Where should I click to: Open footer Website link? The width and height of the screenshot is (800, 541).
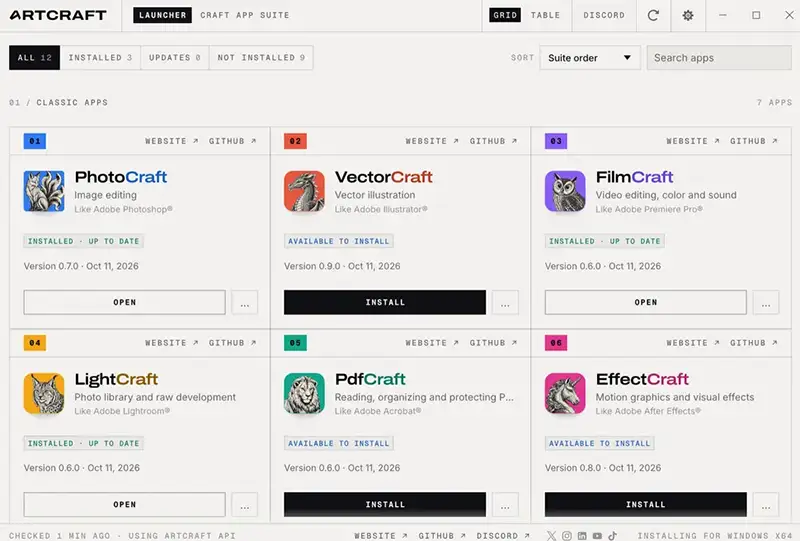(x=381, y=535)
